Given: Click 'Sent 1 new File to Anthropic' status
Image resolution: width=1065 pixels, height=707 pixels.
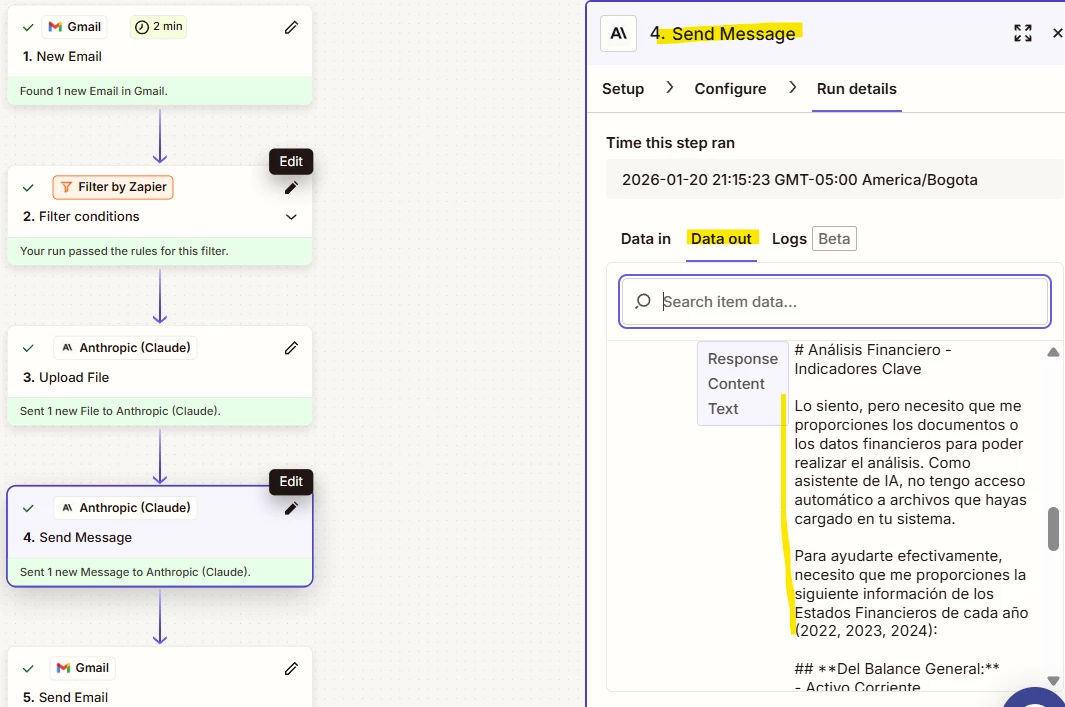Looking at the screenshot, I should (120, 412).
